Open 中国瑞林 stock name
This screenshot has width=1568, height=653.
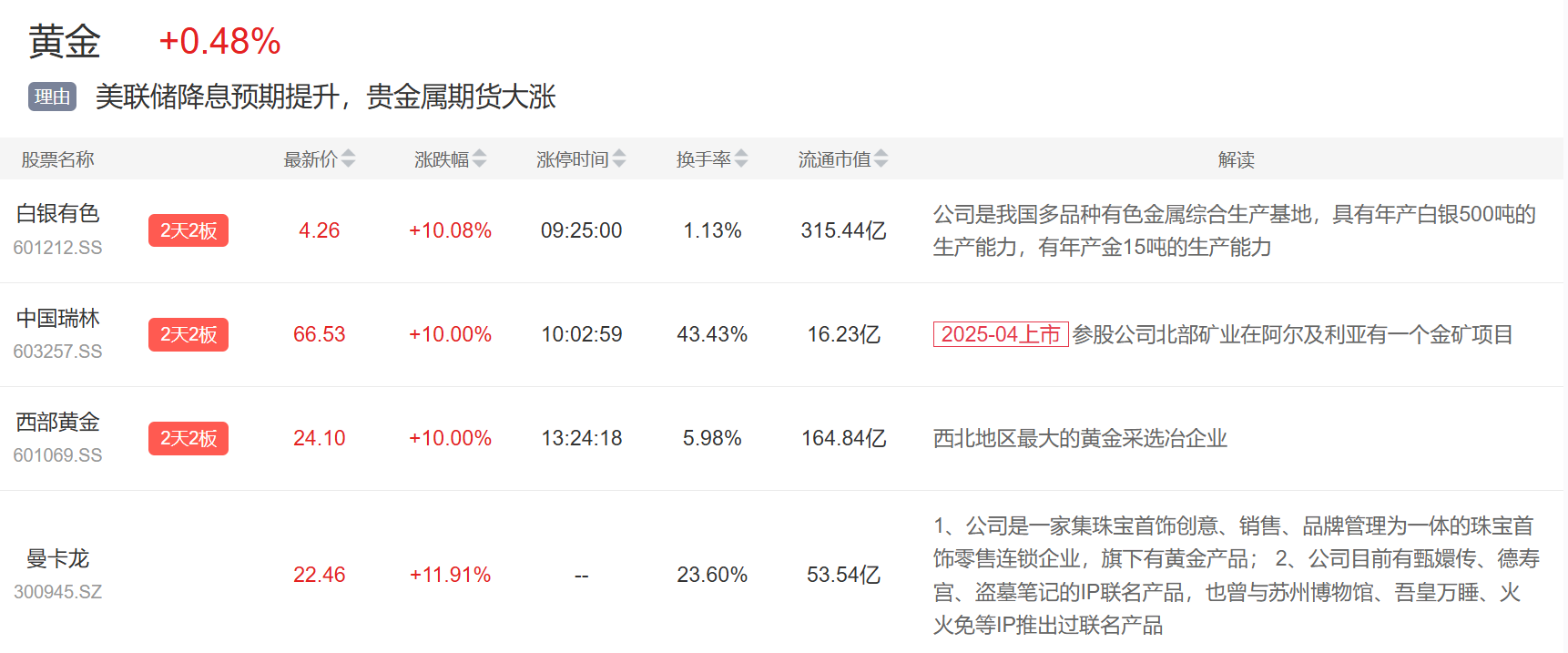point(57,318)
